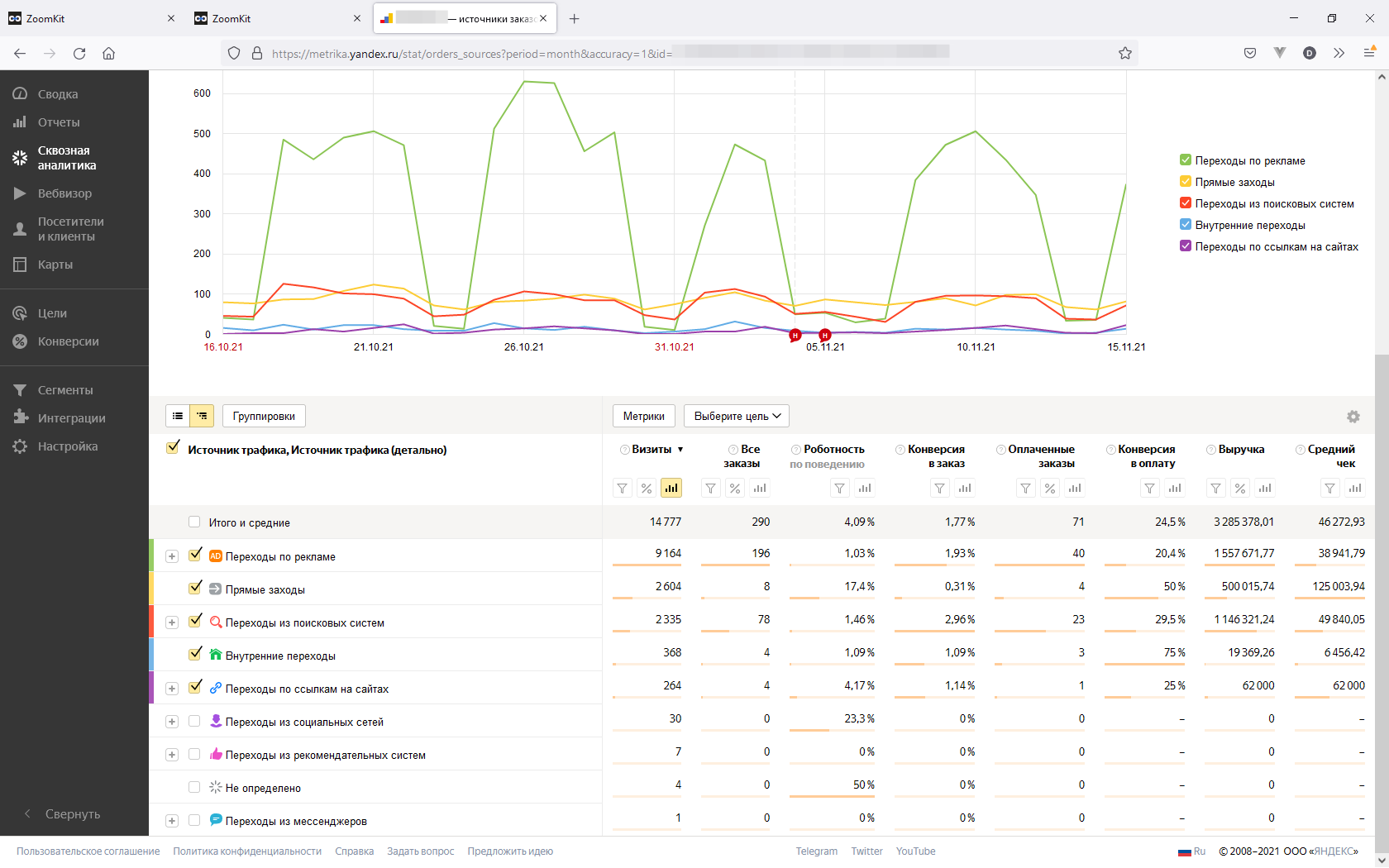Enable Переходы из социальных сетей row checkbox
Screen dimensions: 1389x868
(194, 722)
